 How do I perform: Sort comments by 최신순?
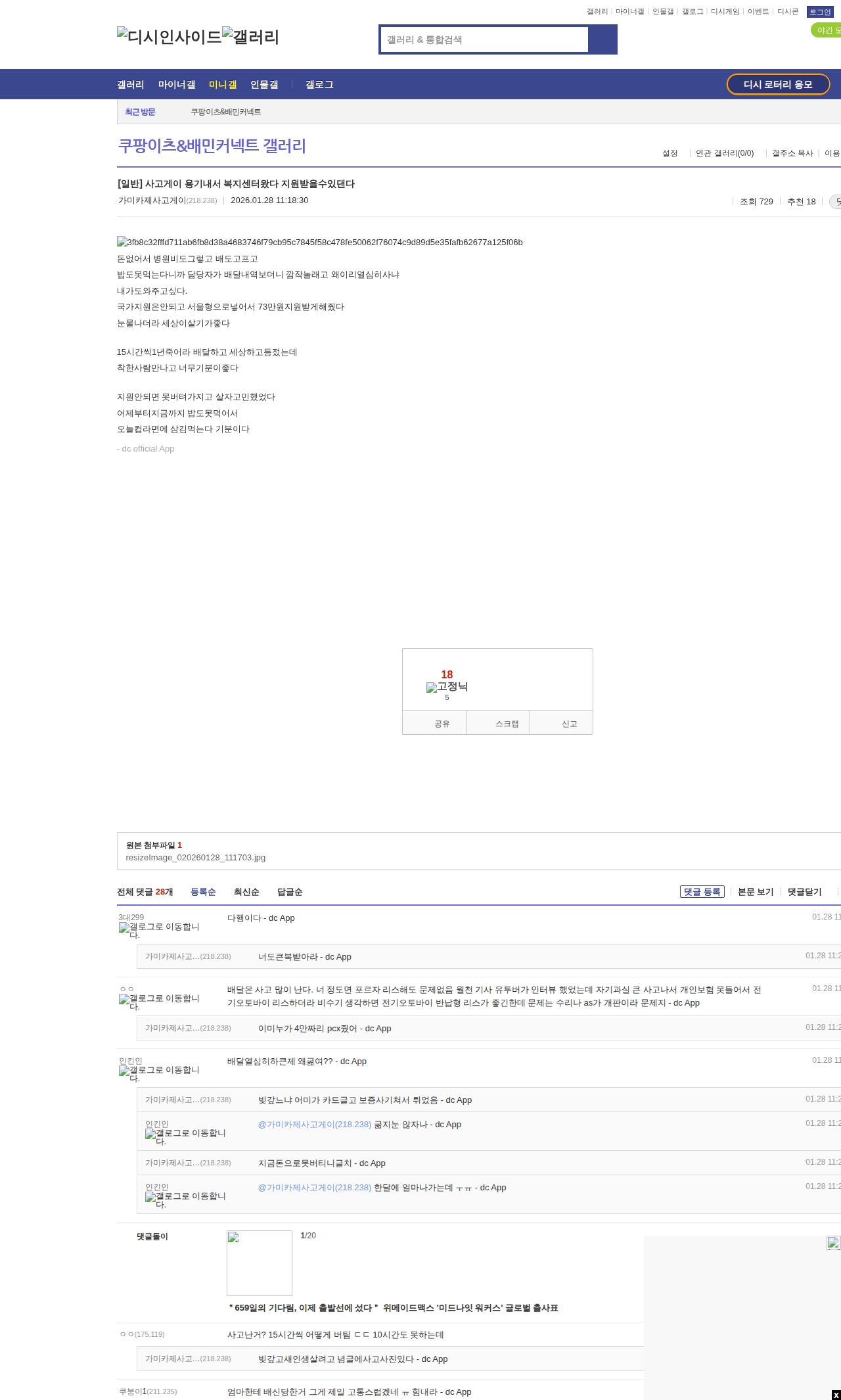click(x=246, y=892)
